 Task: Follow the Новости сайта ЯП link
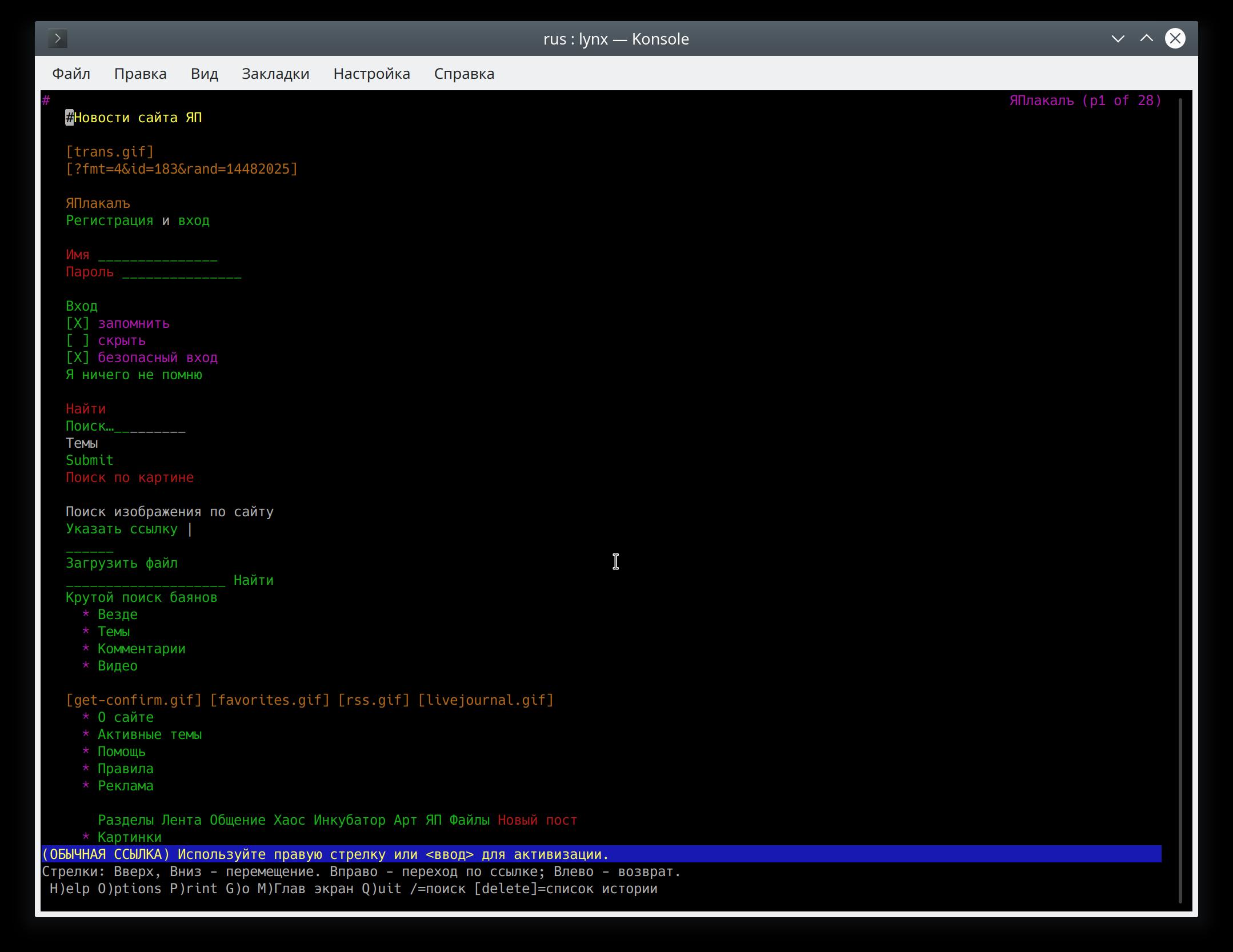tap(138, 118)
